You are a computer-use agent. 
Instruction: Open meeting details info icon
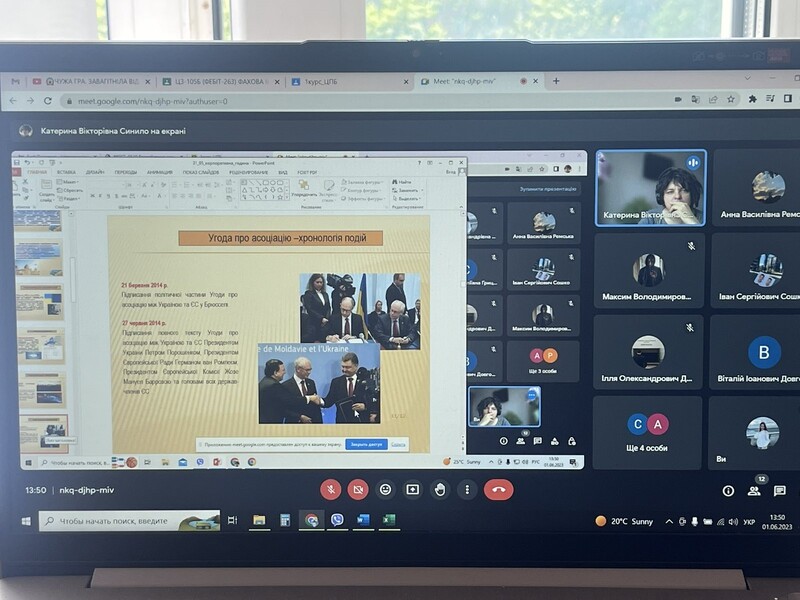(x=728, y=491)
